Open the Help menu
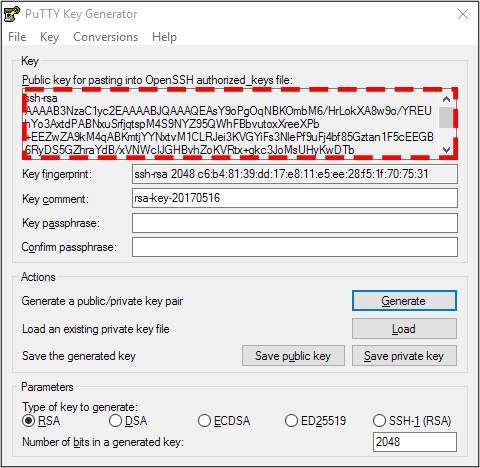Image resolution: width=480 pixels, height=468 pixels. [164, 37]
